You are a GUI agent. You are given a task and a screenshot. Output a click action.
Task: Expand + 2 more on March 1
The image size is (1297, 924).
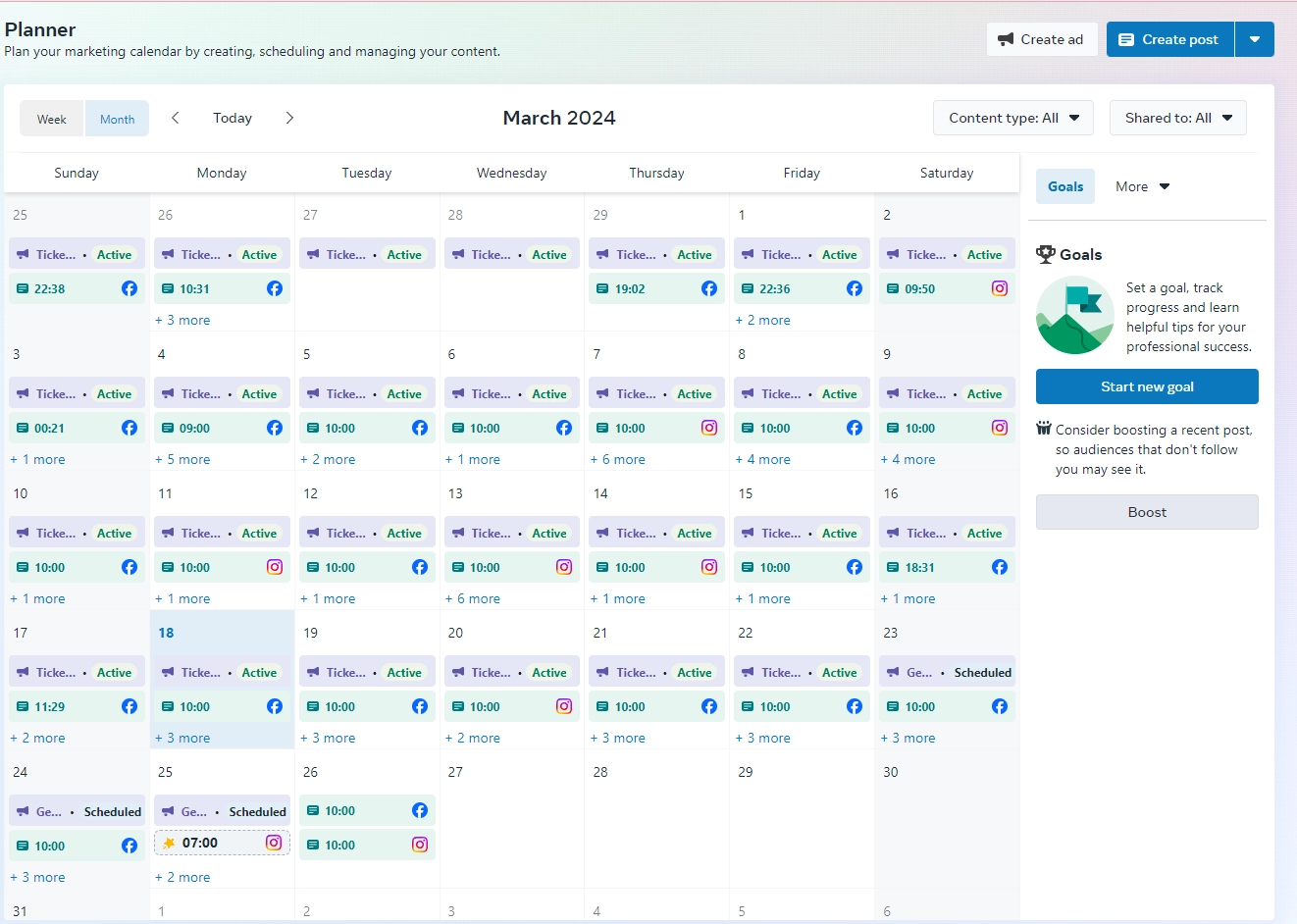[x=763, y=320]
